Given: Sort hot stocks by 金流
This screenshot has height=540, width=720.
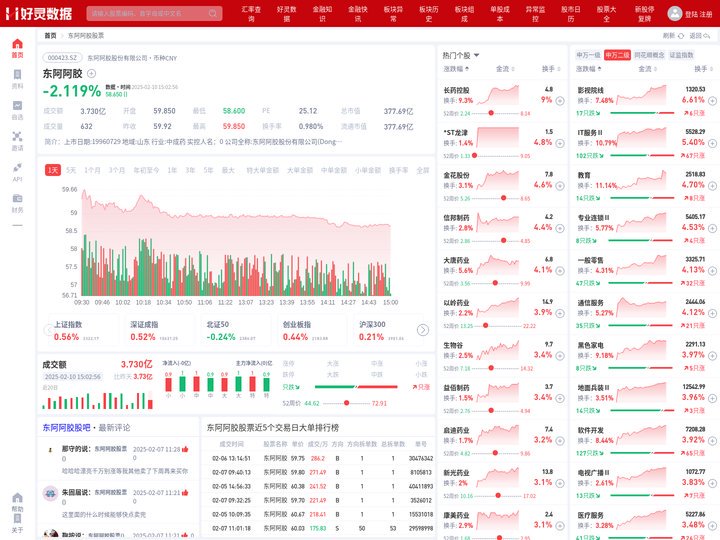Looking at the screenshot, I should (x=505, y=69).
